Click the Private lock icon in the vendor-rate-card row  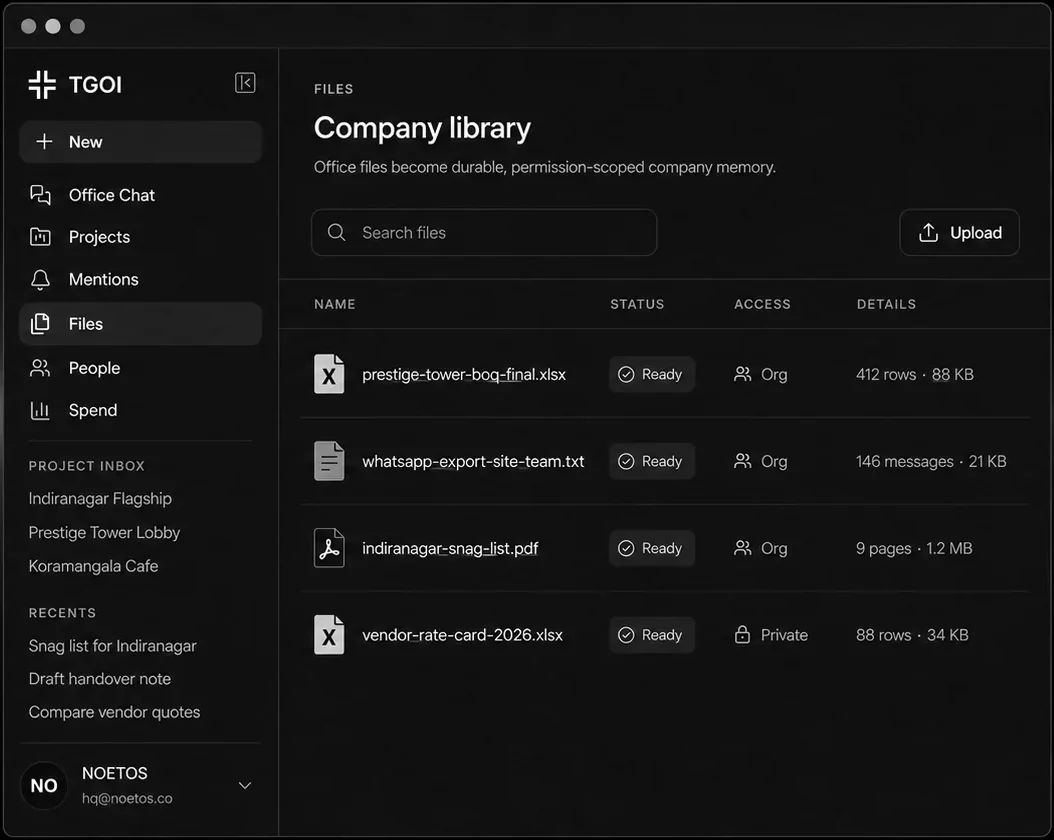[742, 634]
